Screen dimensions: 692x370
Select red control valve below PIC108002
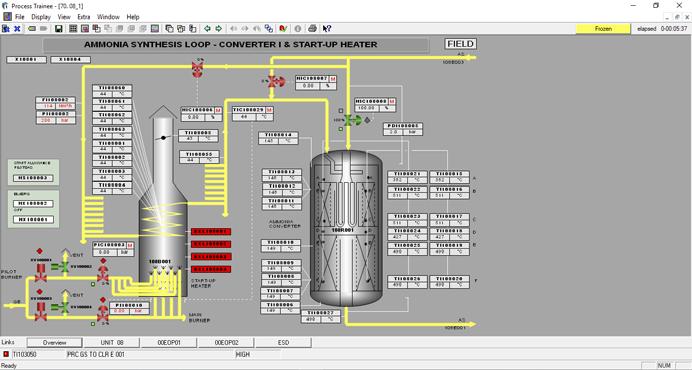[x=103, y=274]
